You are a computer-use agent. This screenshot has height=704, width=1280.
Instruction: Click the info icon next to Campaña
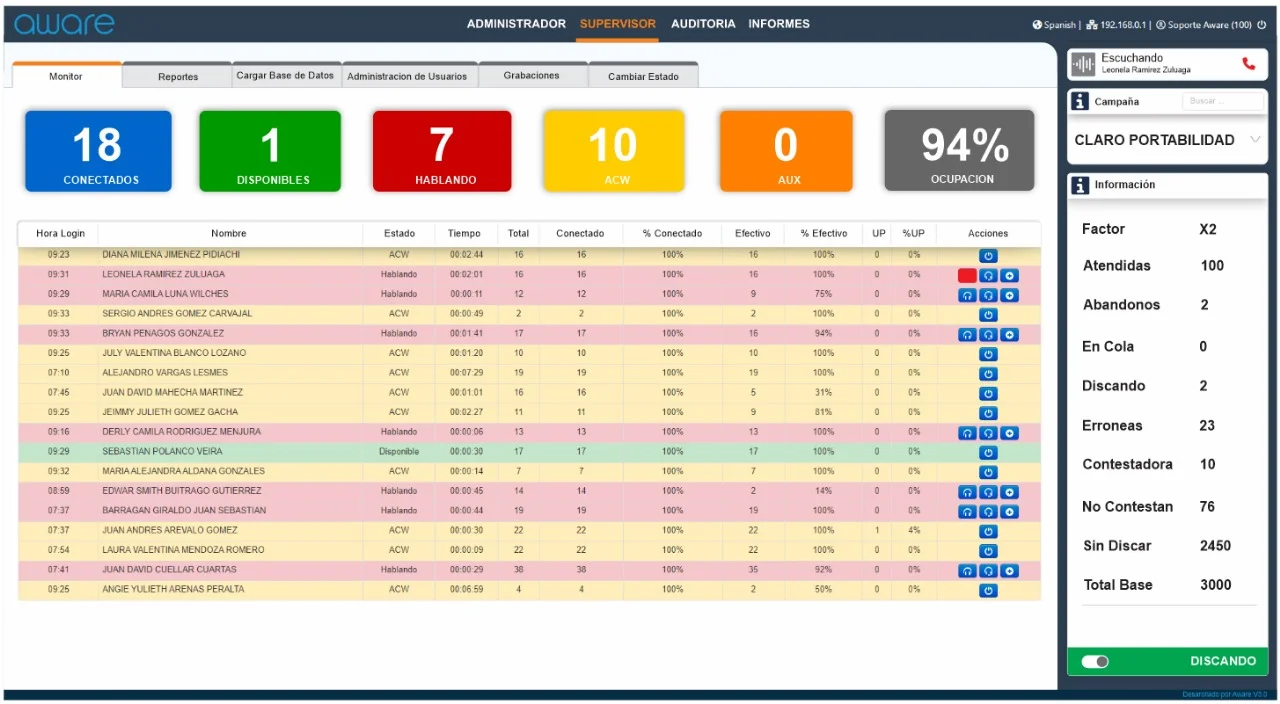tap(1079, 100)
